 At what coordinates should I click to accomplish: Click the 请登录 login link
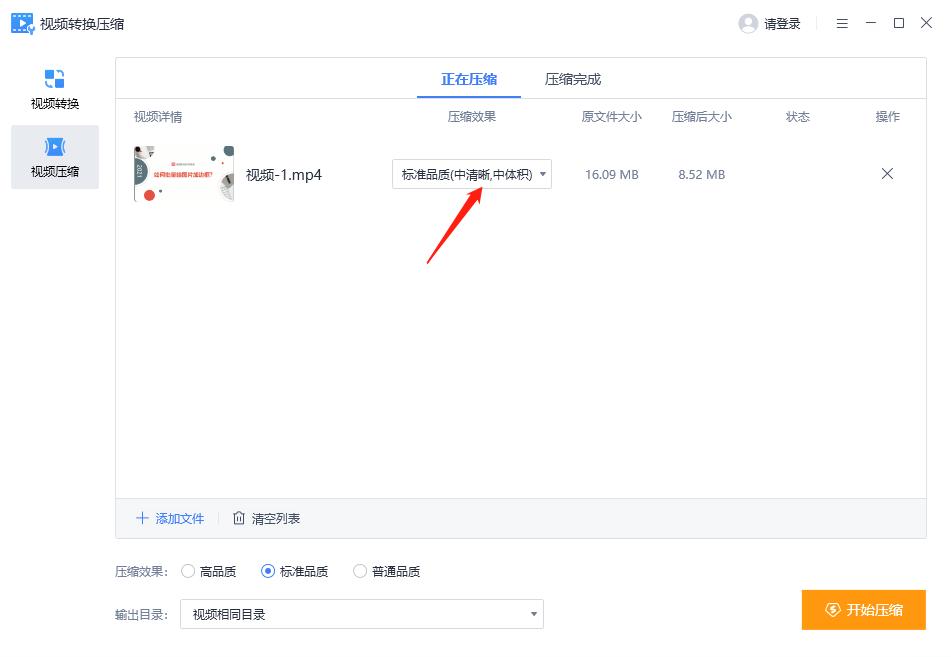pyautogui.click(x=781, y=23)
